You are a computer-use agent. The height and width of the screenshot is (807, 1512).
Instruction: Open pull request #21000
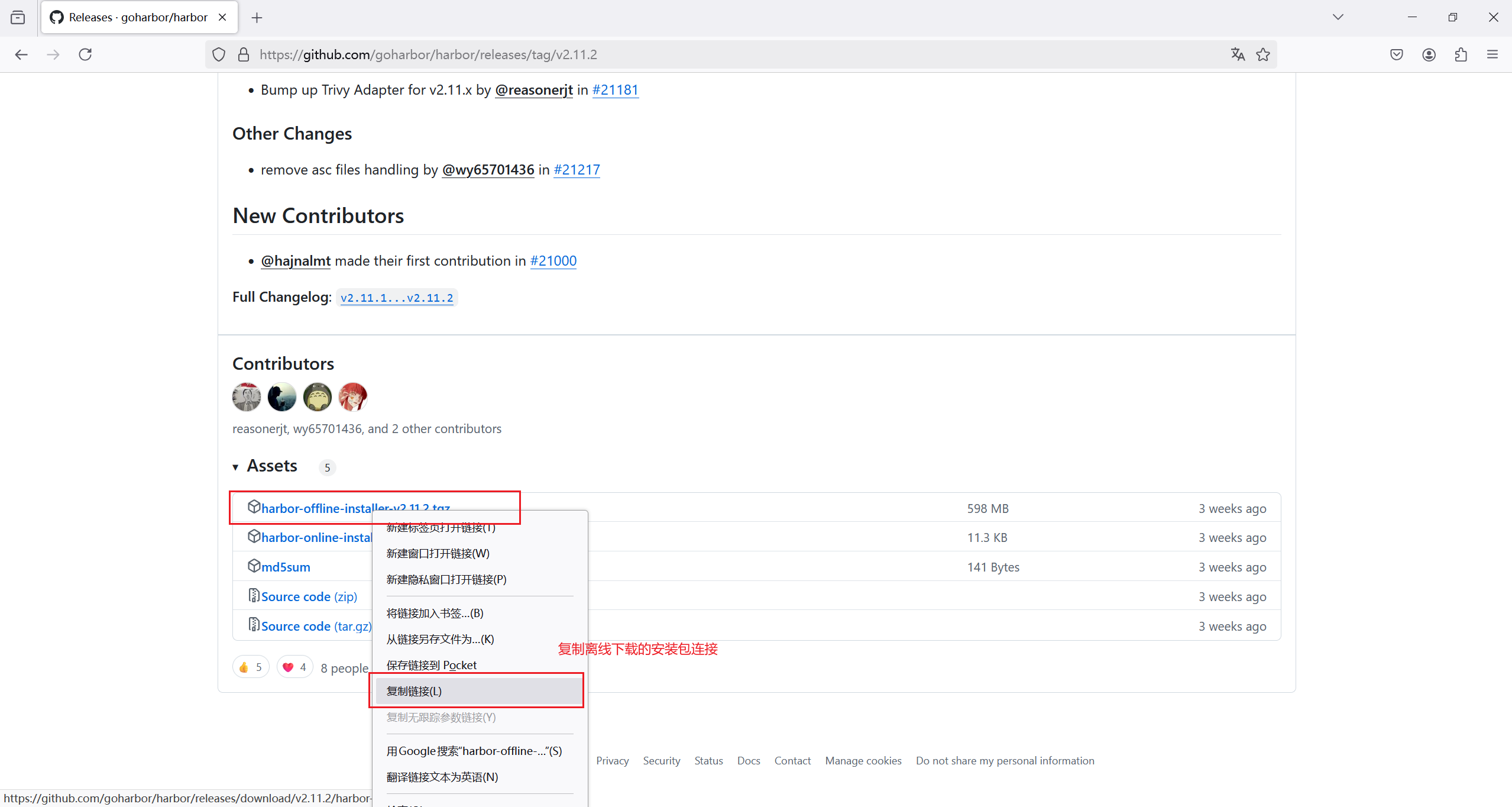[x=553, y=261]
